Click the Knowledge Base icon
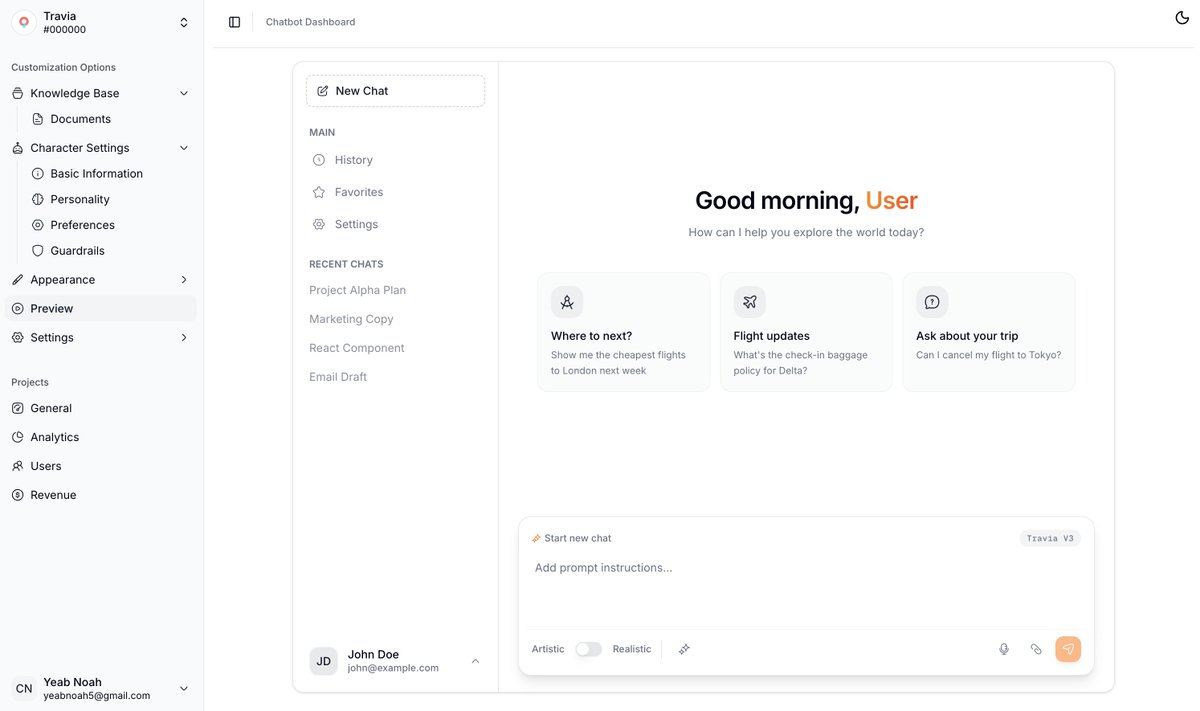 click(18, 93)
